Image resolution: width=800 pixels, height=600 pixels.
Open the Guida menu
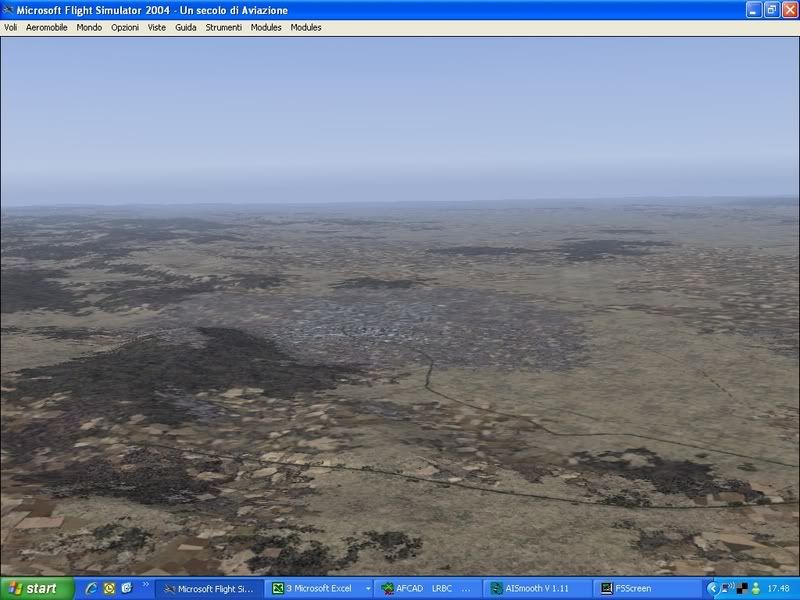click(186, 28)
